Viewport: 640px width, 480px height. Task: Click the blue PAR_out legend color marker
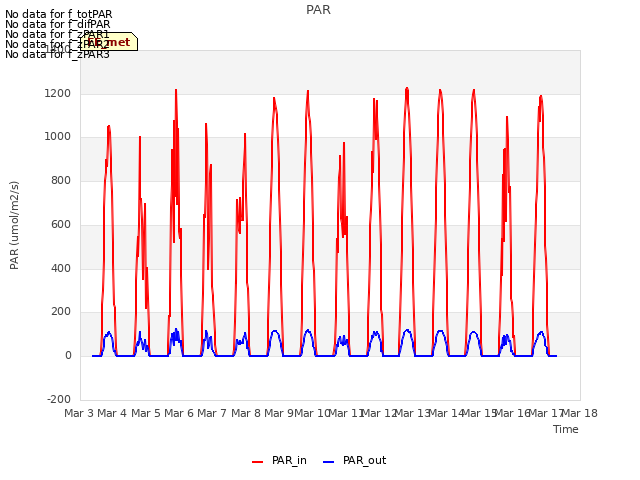click(329, 462)
